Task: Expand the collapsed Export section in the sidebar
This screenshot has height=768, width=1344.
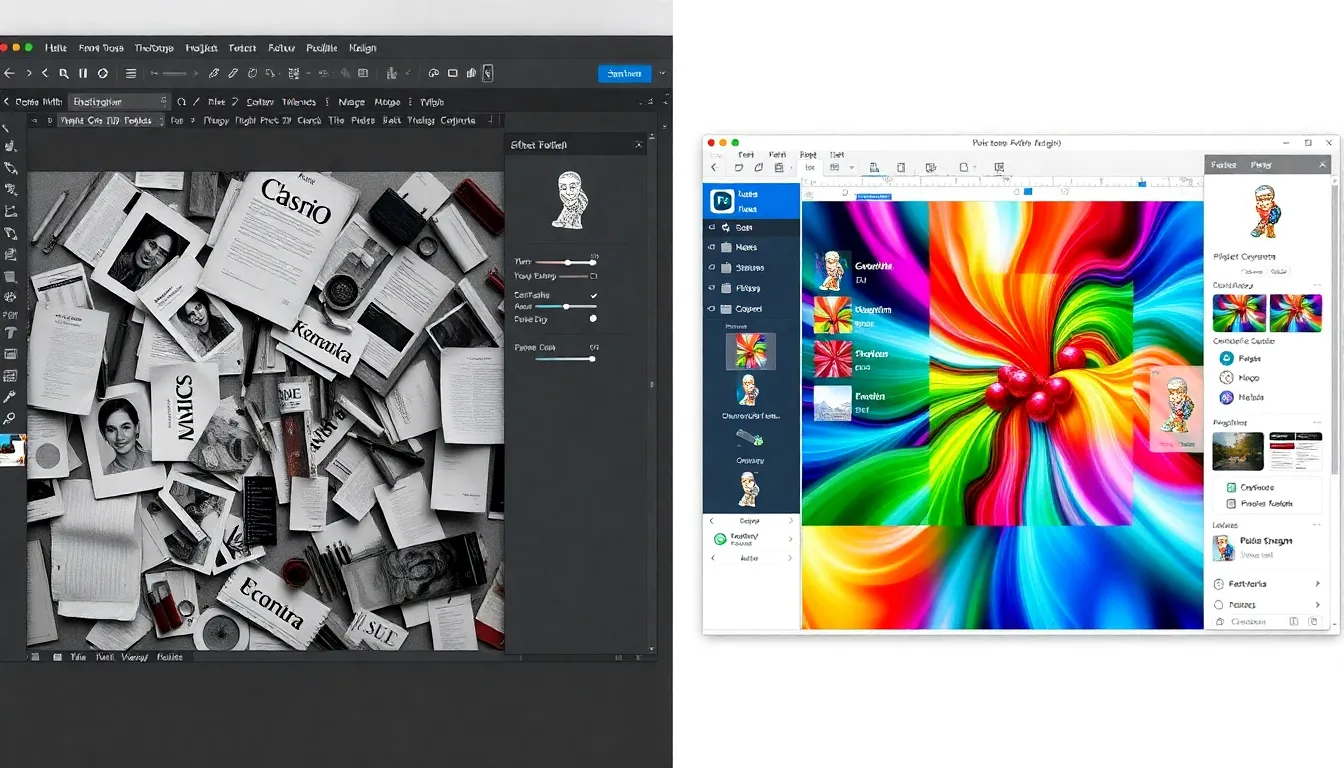Action: [750, 520]
